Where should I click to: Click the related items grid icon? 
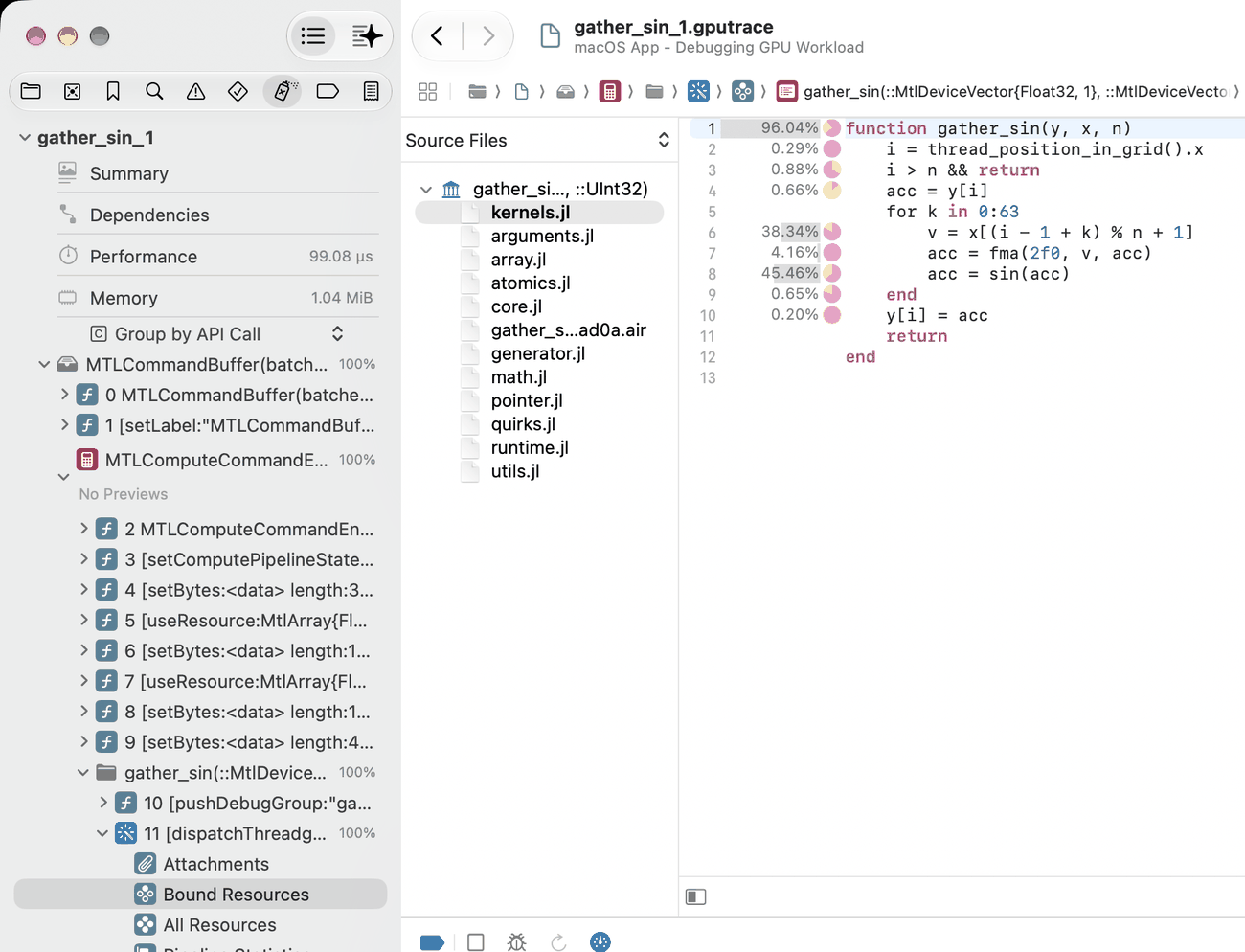pyautogui.click(x=428, y=91)
